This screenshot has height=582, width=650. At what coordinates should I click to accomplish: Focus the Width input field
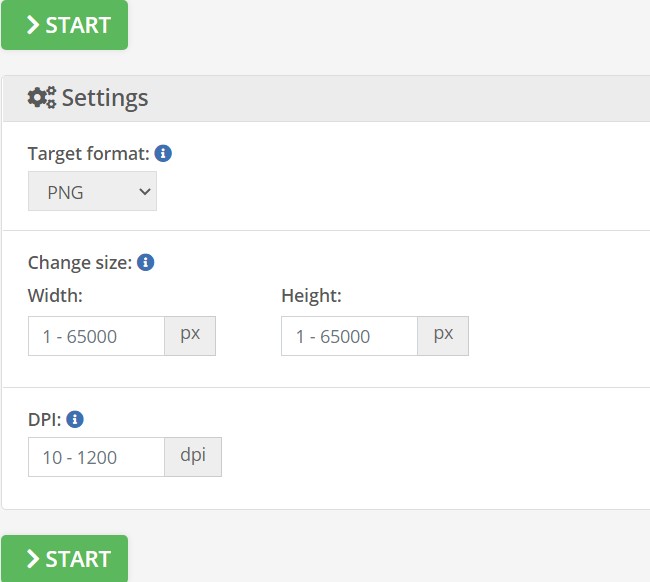[x=96, y=336]
